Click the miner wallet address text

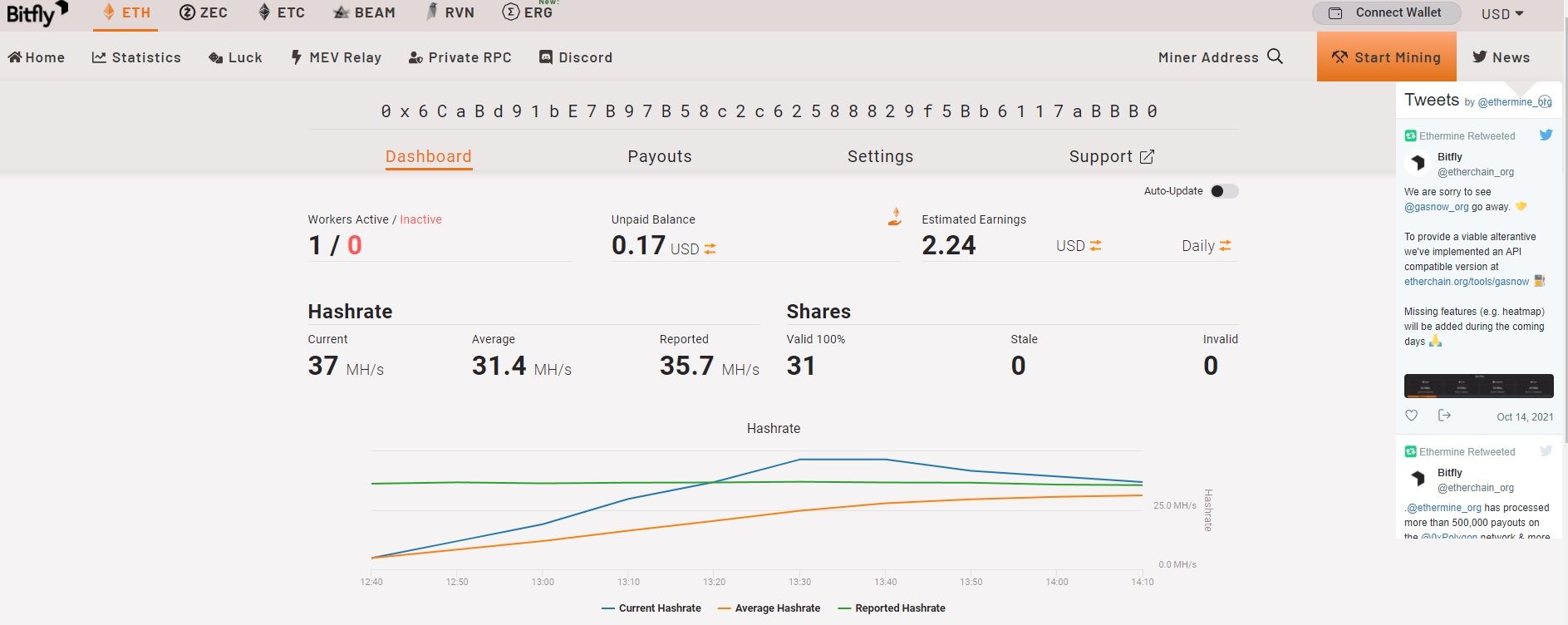click(x=769, y=111)
